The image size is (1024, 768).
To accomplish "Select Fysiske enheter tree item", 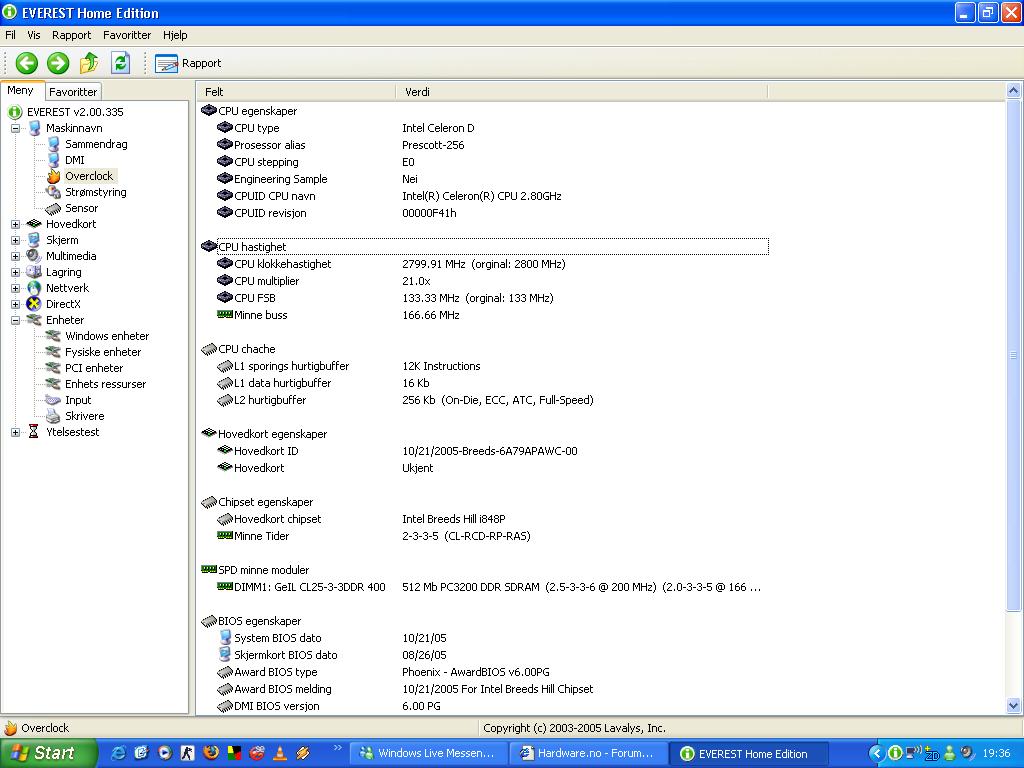I will point(103,352).
